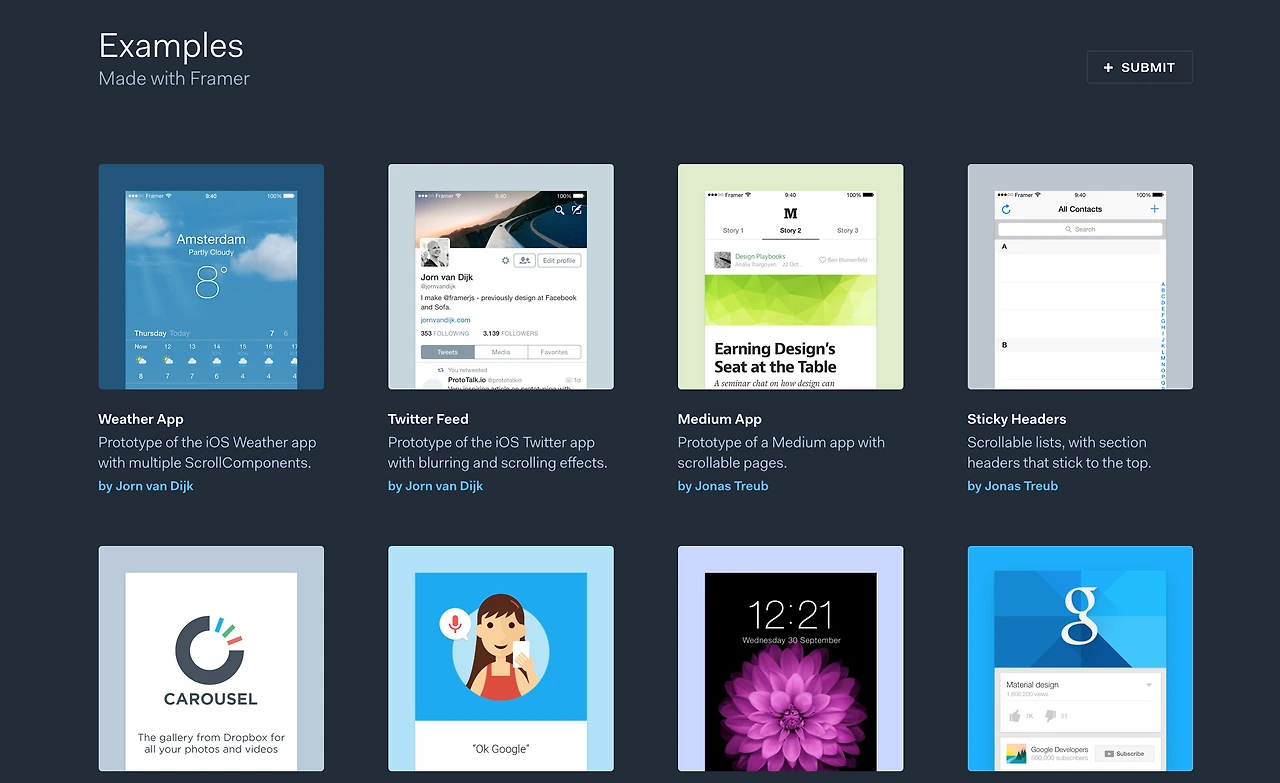The image size is (1280, 783).
Task: Open the Carousel example thumbnail
Action: [211, 658]
